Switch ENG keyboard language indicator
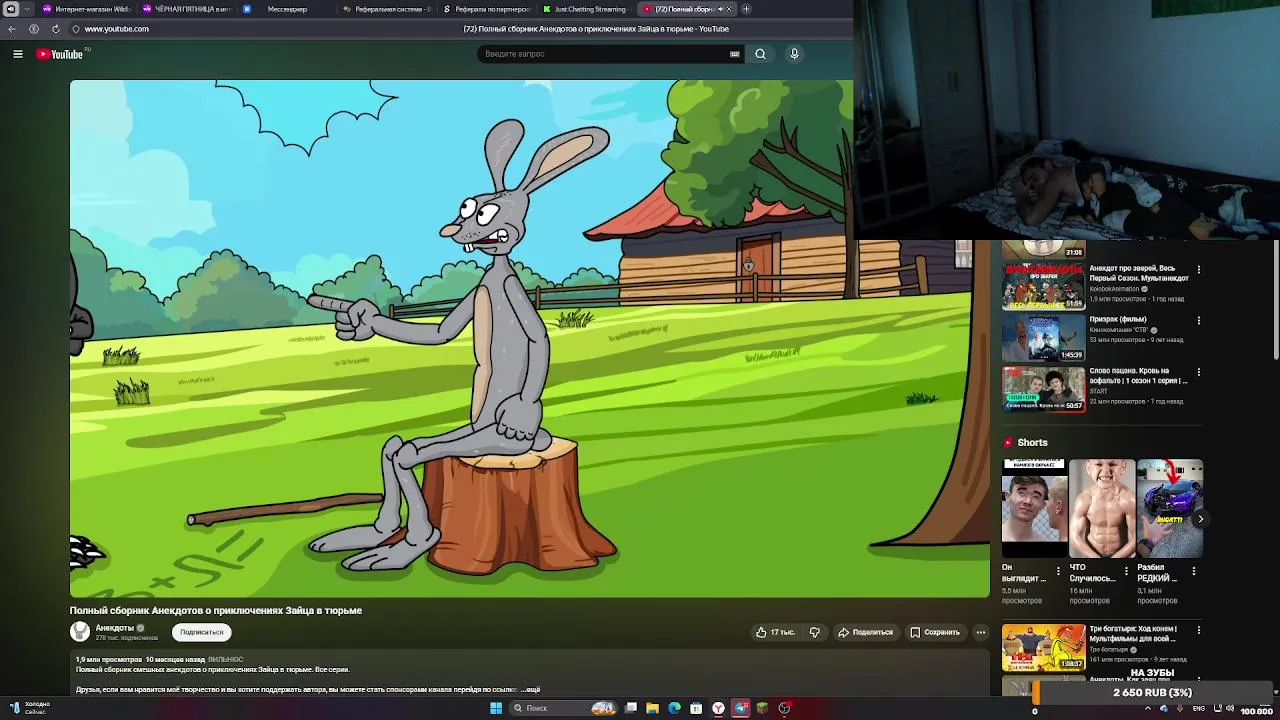The height and width of the screenshot is (720, 1280). pos(1199,709)
